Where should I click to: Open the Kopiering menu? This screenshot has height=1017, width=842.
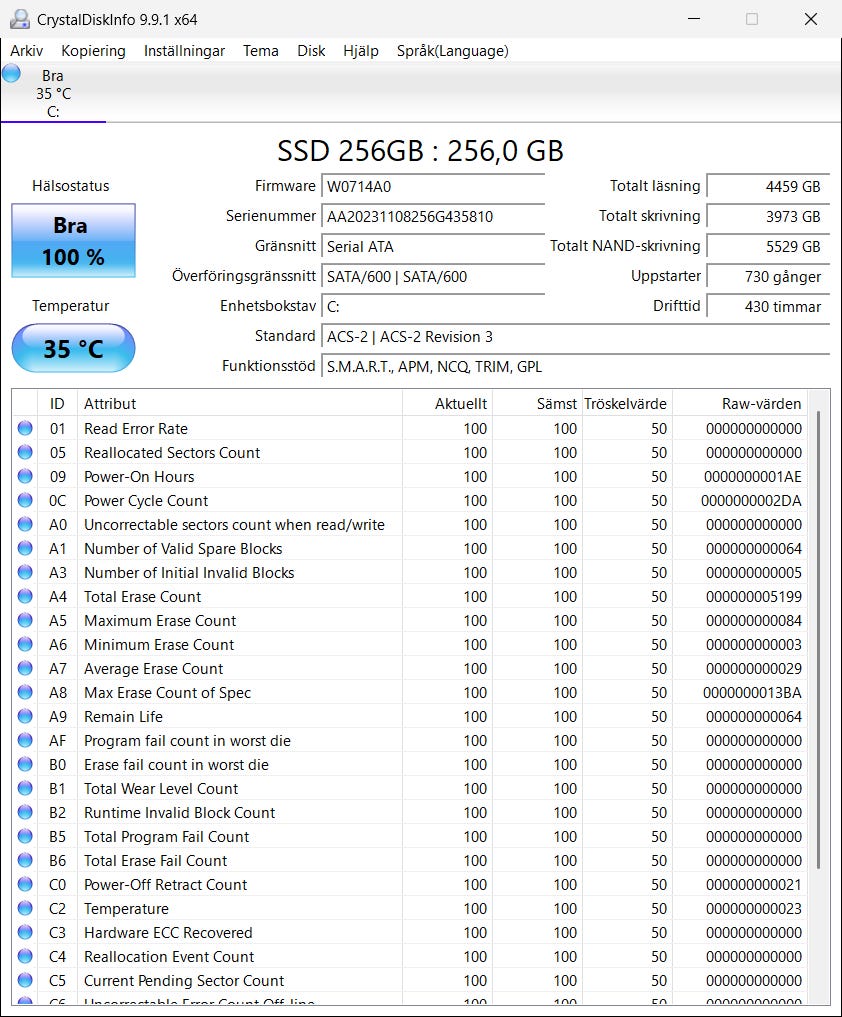point(93,51)
